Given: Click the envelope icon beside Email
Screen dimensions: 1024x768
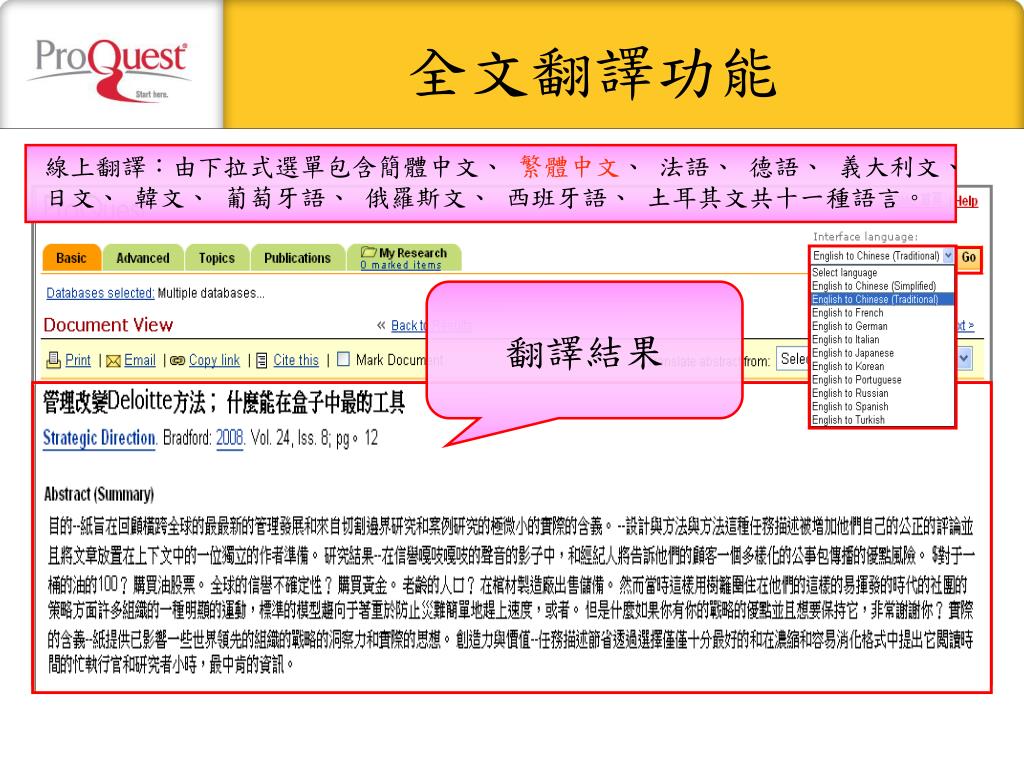Looking at the screenshot, I should (x=113, y=360).
